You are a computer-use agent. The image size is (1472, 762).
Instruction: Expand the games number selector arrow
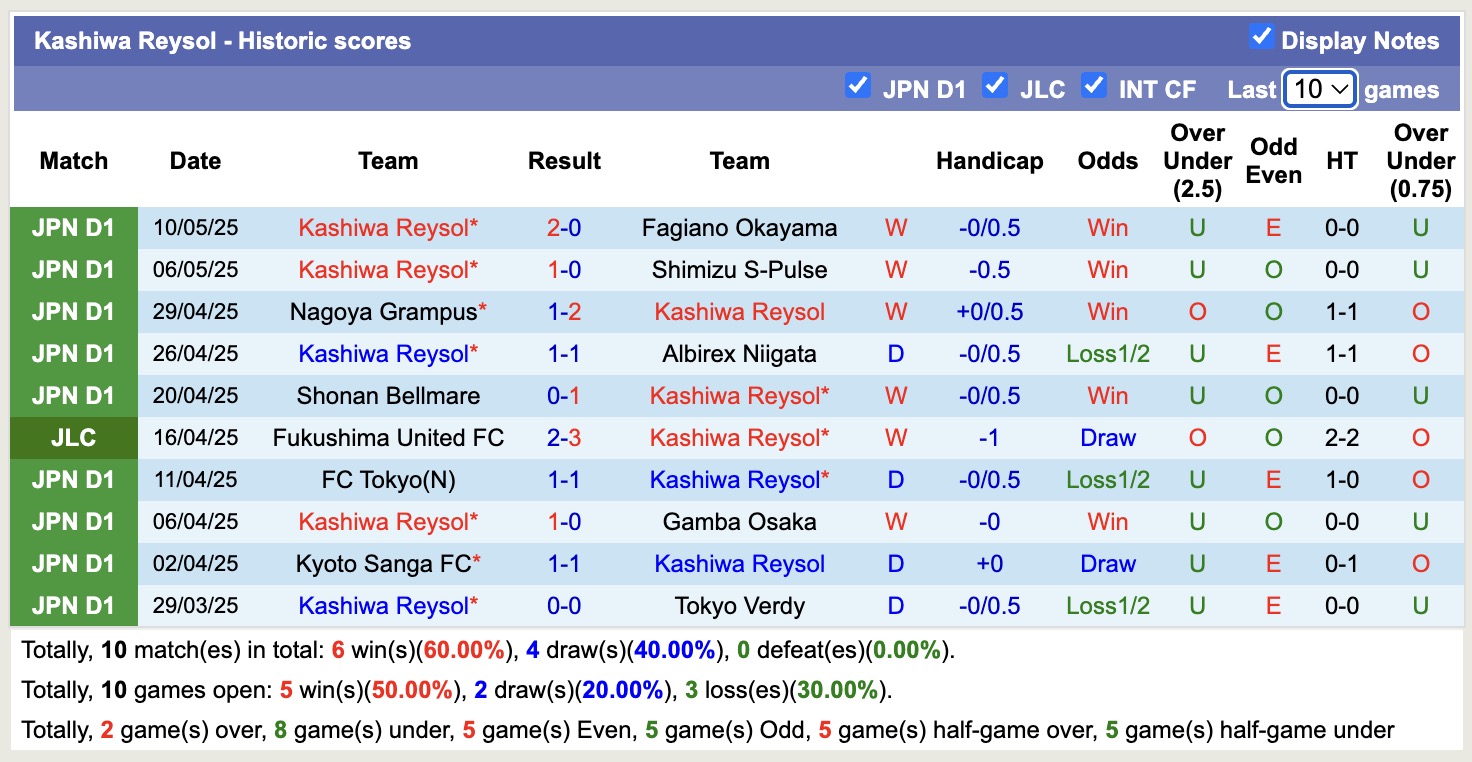point(1339,89)
